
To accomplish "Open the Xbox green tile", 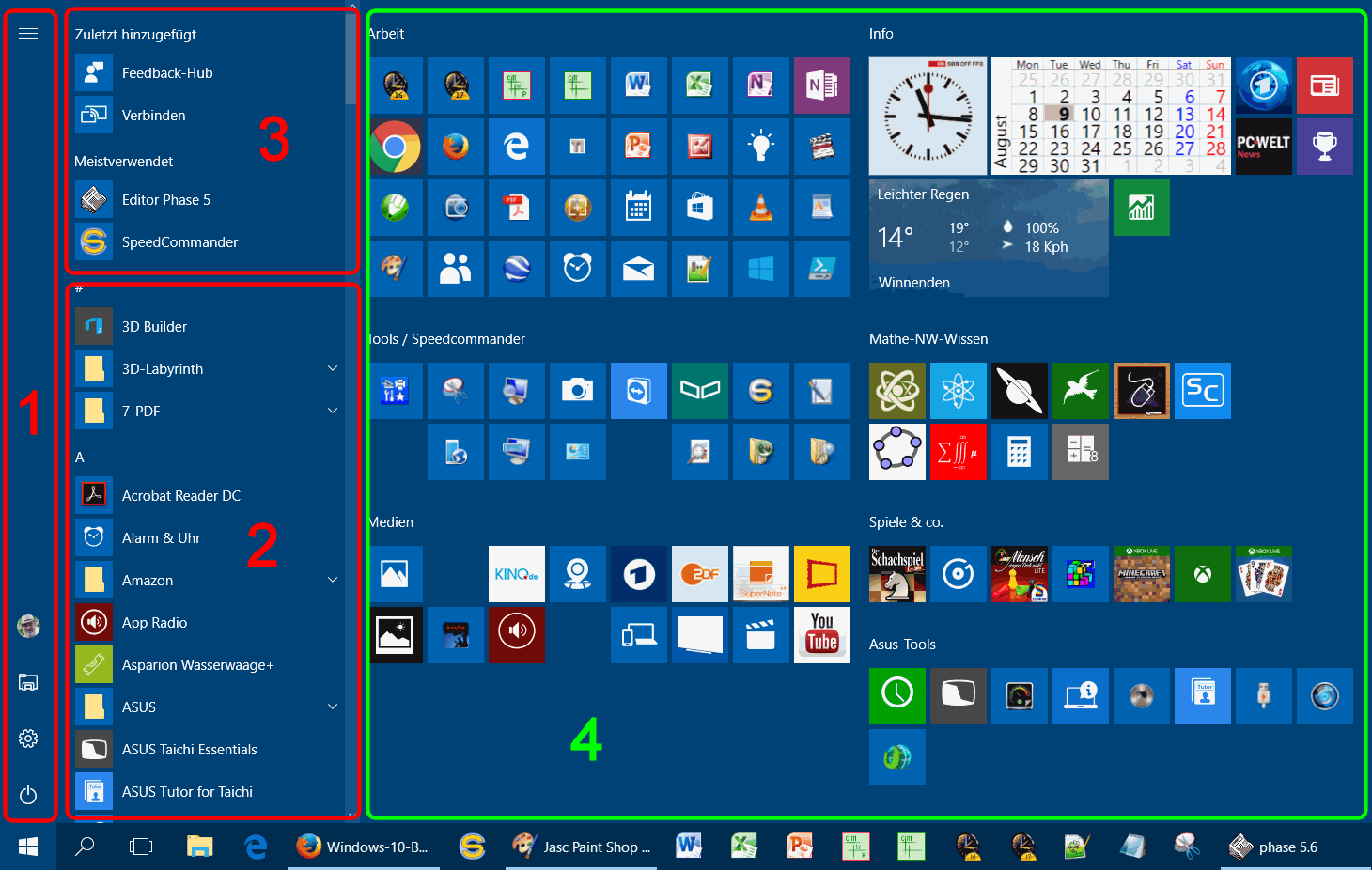I will coord(1202,574).
